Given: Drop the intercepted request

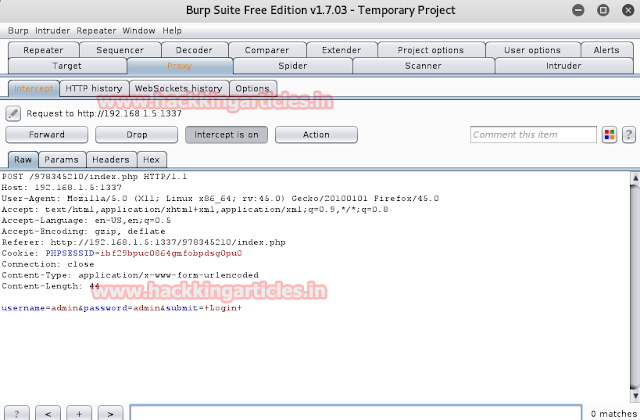Looking at the screenshot, I should (136, 135).
